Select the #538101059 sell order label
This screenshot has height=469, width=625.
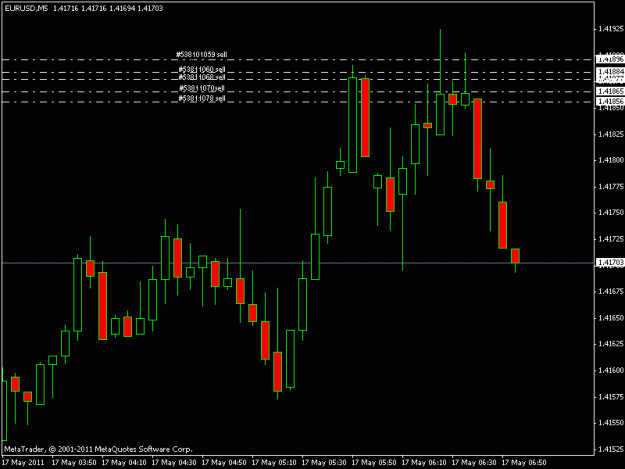tap(202, 54)
